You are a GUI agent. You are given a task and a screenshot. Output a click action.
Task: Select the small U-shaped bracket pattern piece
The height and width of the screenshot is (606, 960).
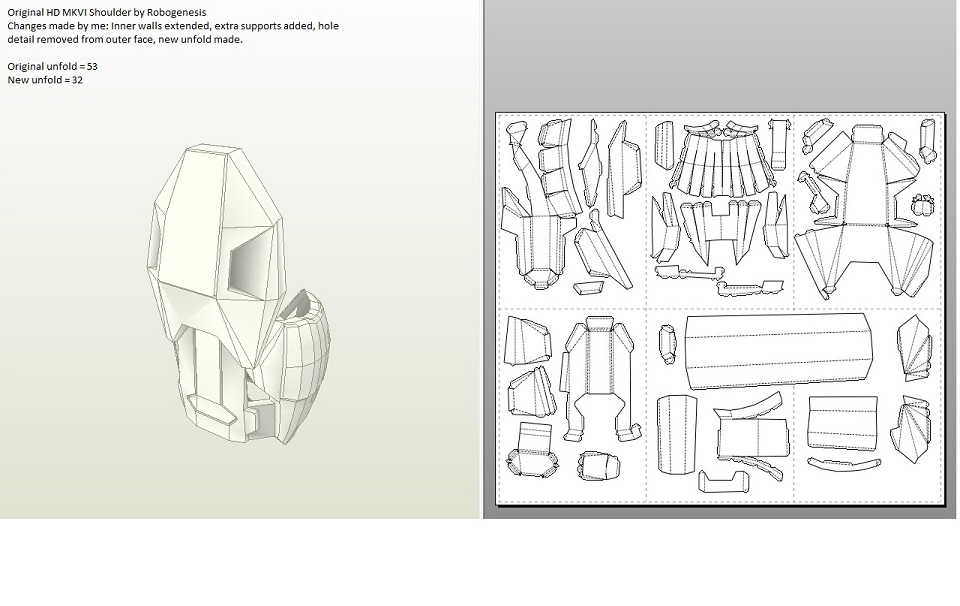coord(725,481)
